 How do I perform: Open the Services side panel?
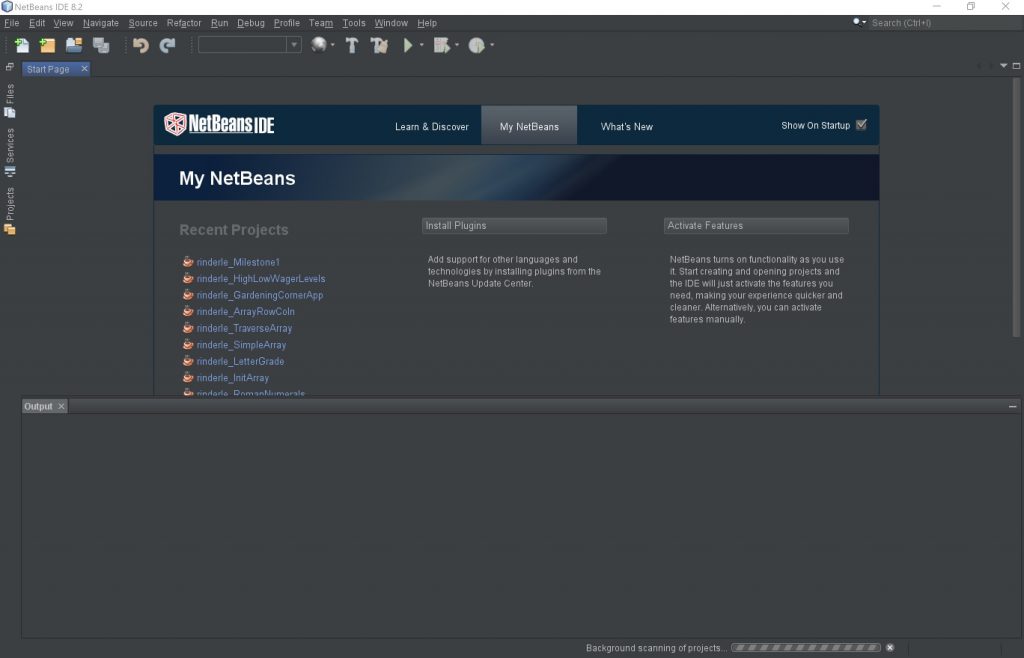click(10, 153)
